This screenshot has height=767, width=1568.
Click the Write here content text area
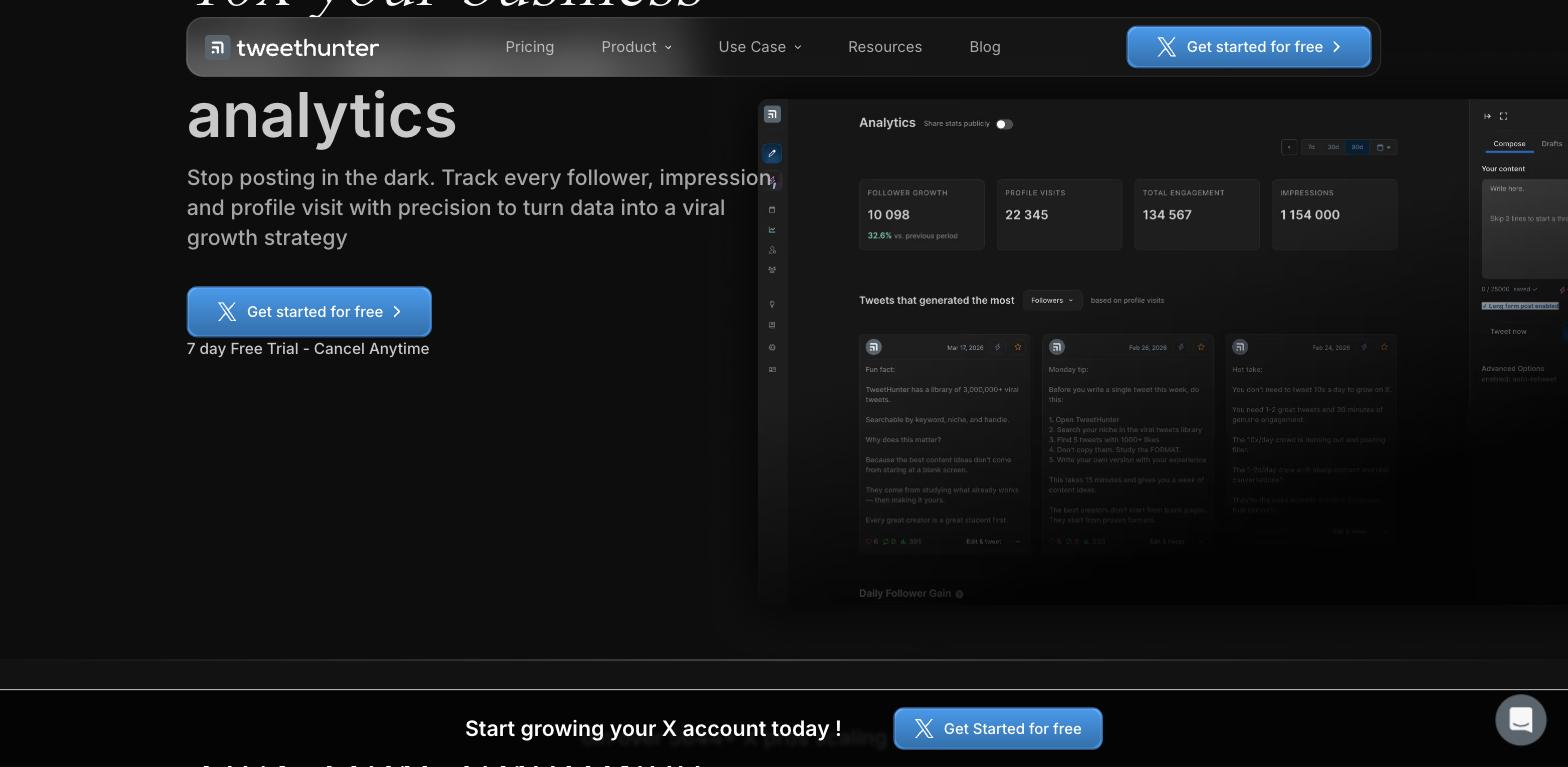1524,229
